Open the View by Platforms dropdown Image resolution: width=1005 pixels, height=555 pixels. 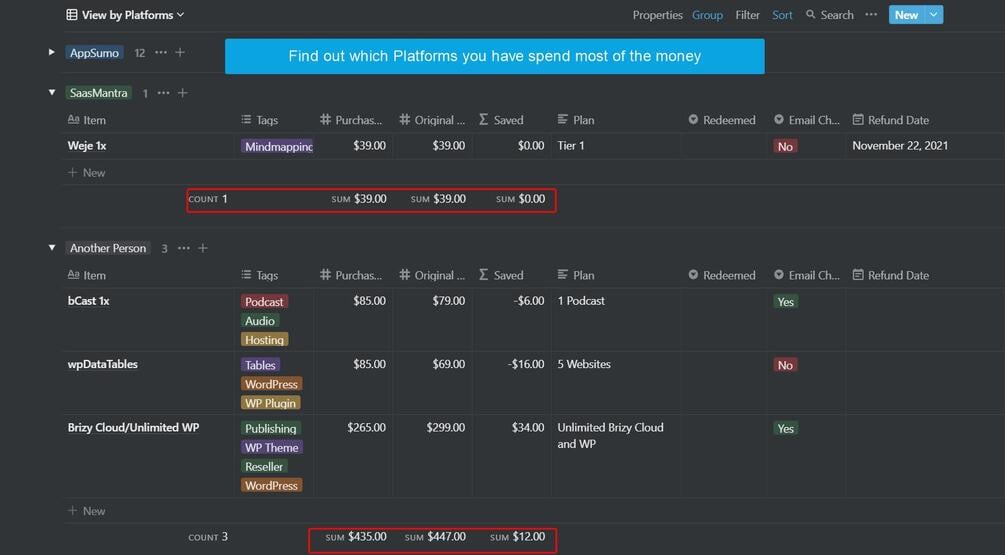(125, 15)
